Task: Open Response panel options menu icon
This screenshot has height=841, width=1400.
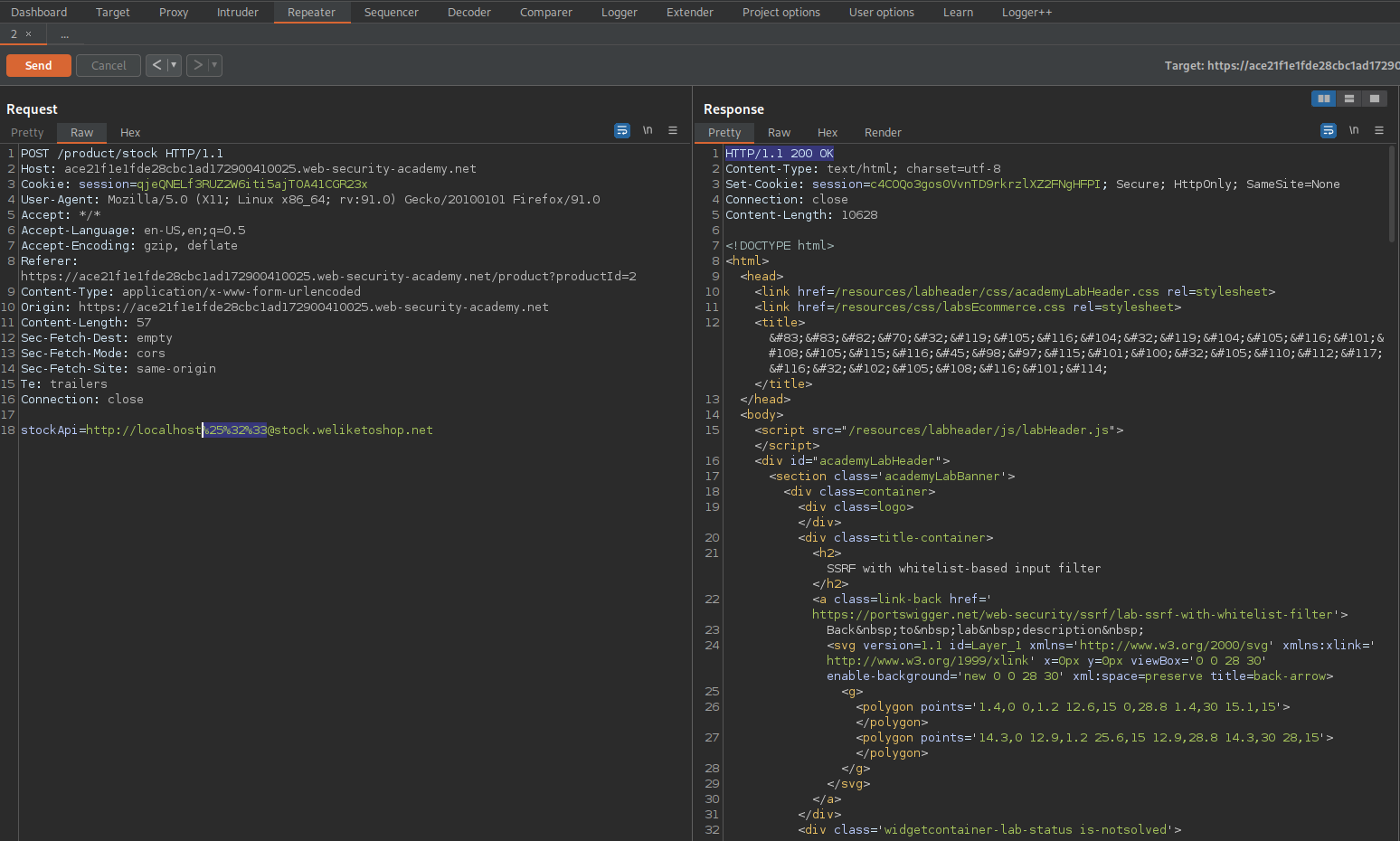Action: click(x=1379, y=131)
